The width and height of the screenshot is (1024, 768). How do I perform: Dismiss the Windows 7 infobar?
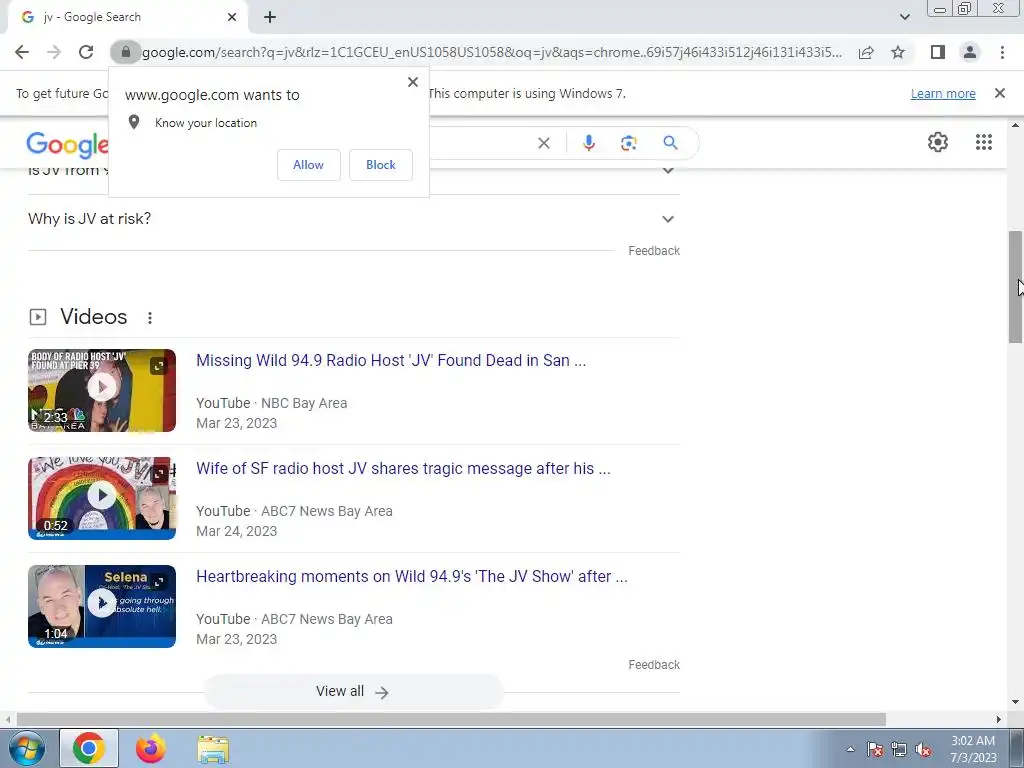[1000, 93]
